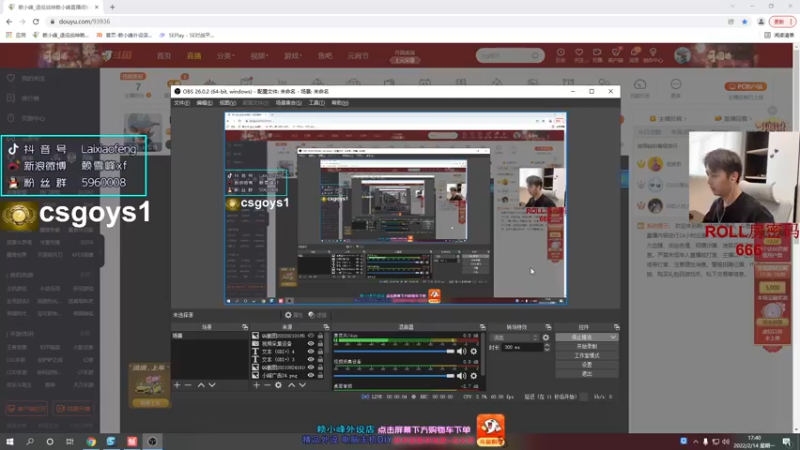The width and height of the screenshot is (800, 450).
Task: Open Windows taskbar search
Action: point(30,441)
